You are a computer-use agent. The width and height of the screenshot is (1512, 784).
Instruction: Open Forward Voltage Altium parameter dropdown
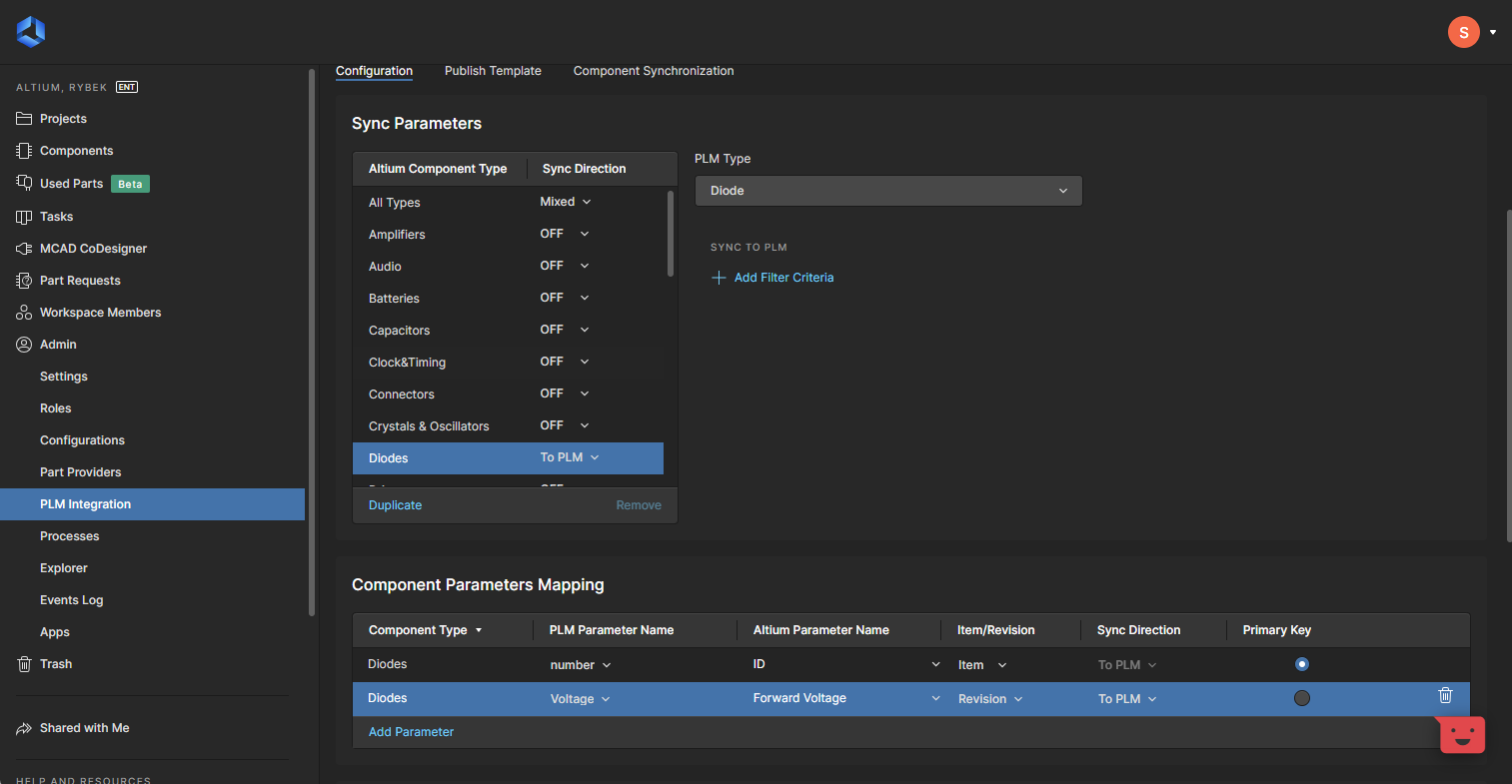tap(846, 698)
